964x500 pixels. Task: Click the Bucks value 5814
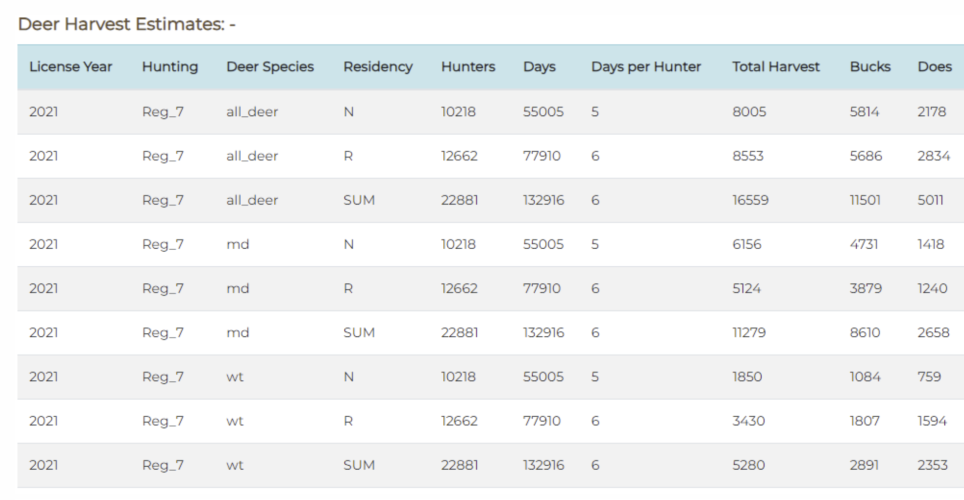coord(864,112)
